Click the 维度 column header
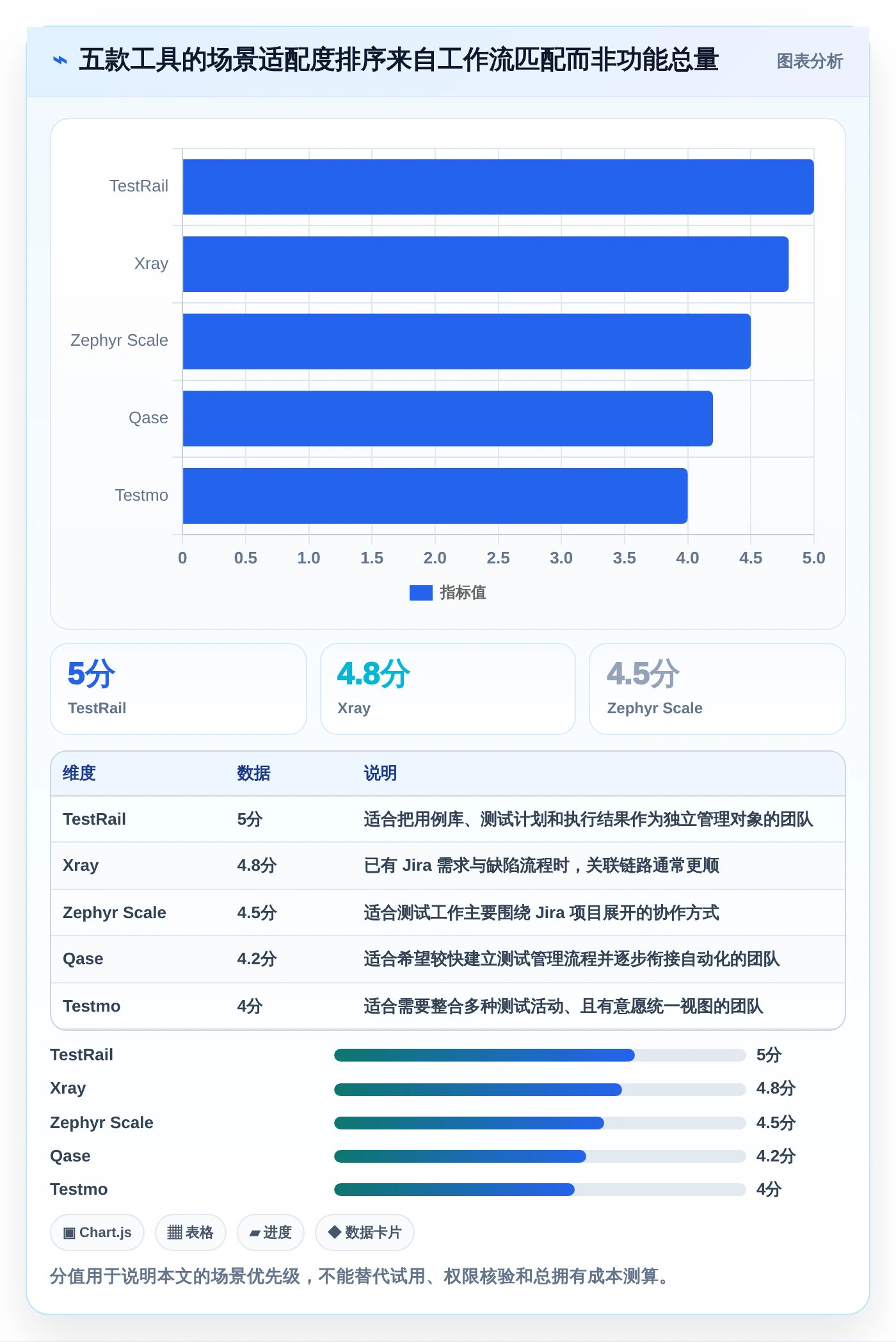 point(79,773)
